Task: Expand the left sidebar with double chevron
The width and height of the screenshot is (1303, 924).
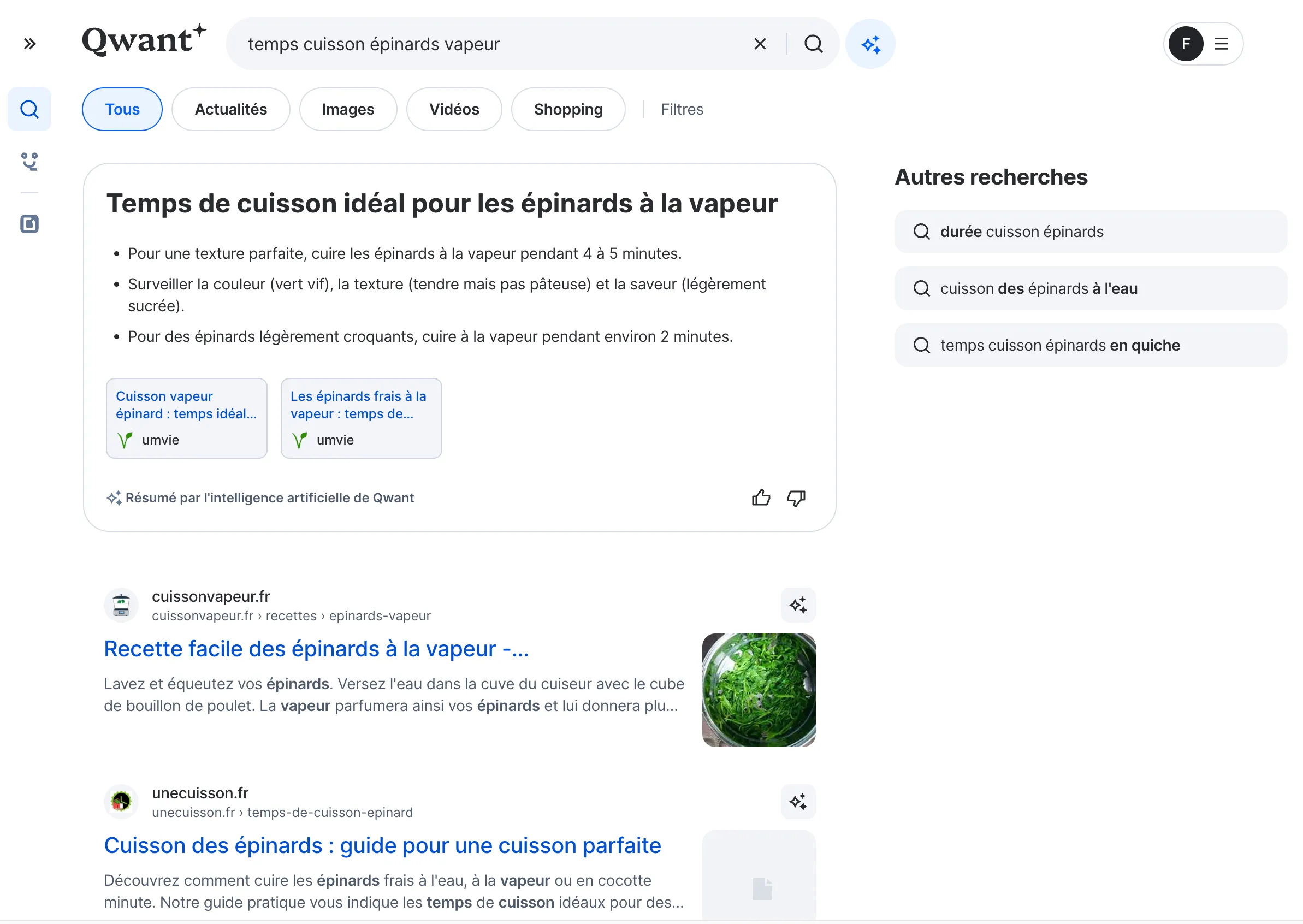Action: pyautogui.click(x=29, y=44)
